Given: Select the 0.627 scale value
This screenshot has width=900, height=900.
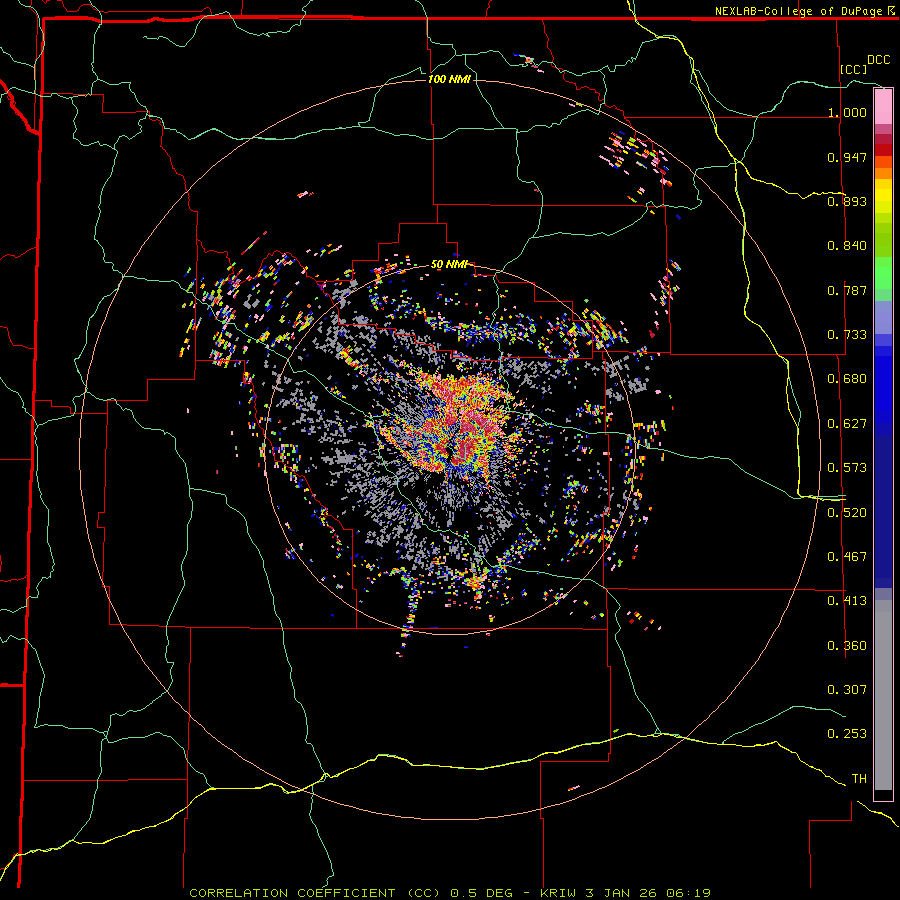Looking at the screenshot, I should (x=847, y=424).
